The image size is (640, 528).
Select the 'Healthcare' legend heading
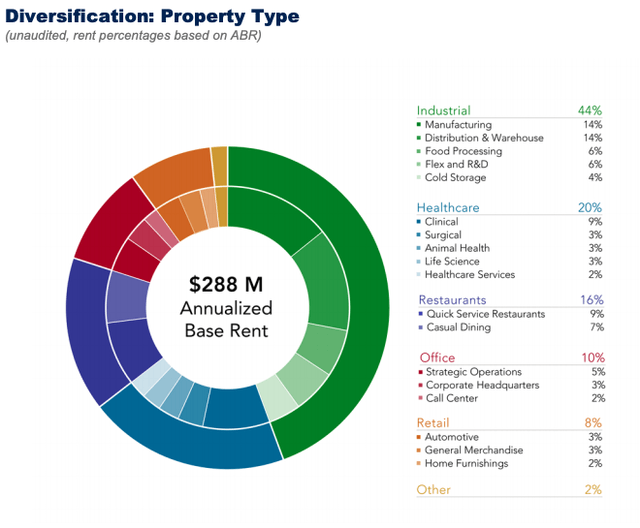coord(448,208)
